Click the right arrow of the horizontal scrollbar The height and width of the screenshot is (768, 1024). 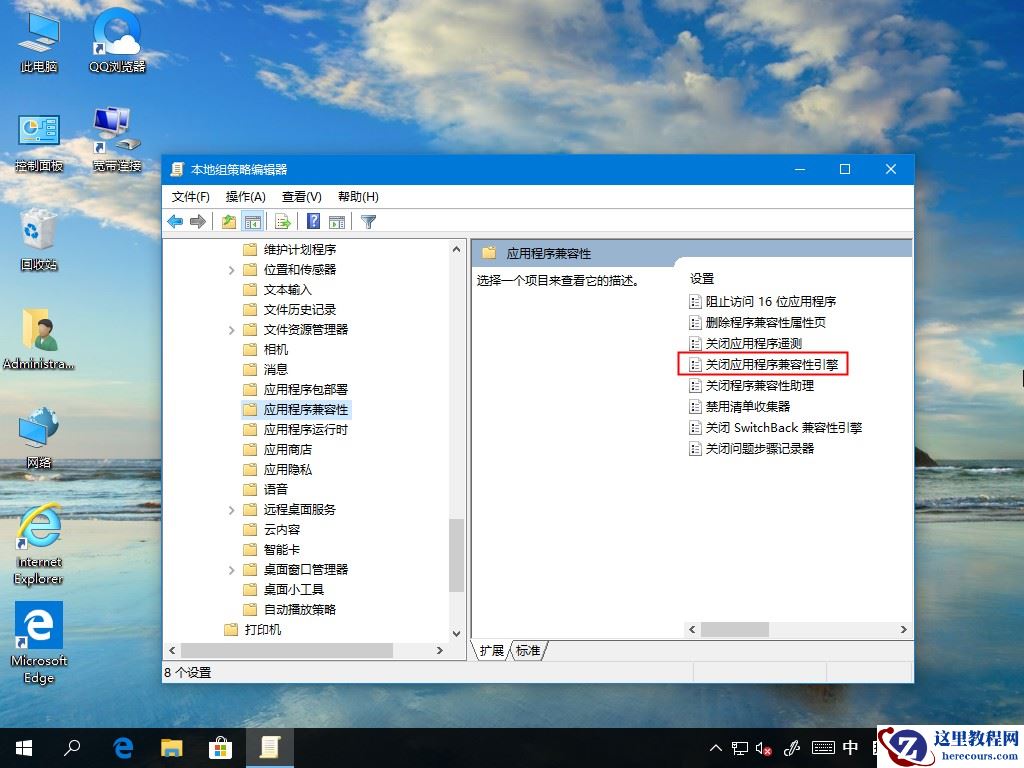coord(903,630)
